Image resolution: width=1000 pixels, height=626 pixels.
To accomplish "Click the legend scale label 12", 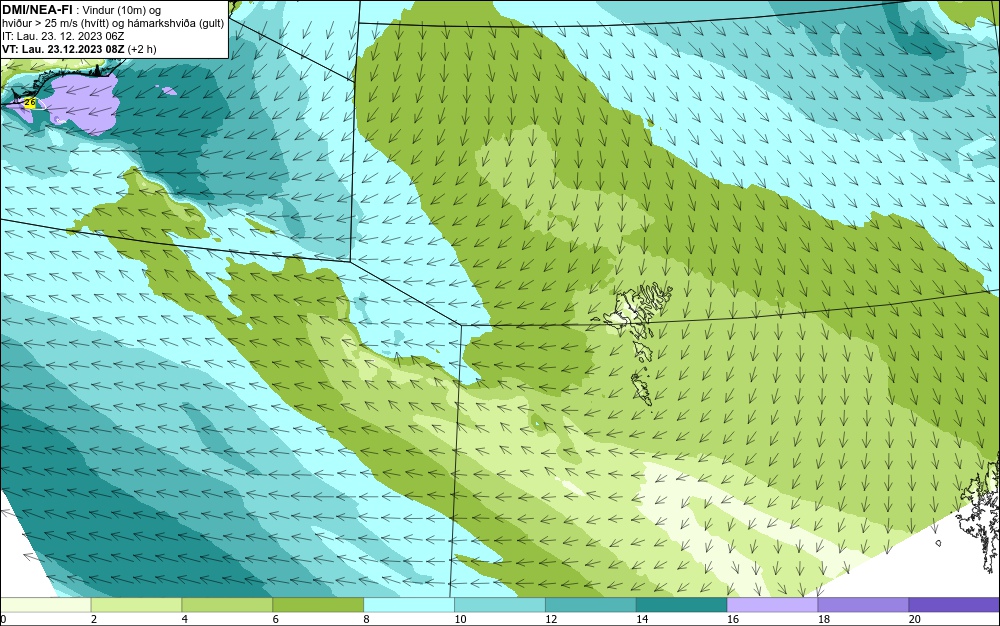I will pyautogui.click(x=551, y=619).
